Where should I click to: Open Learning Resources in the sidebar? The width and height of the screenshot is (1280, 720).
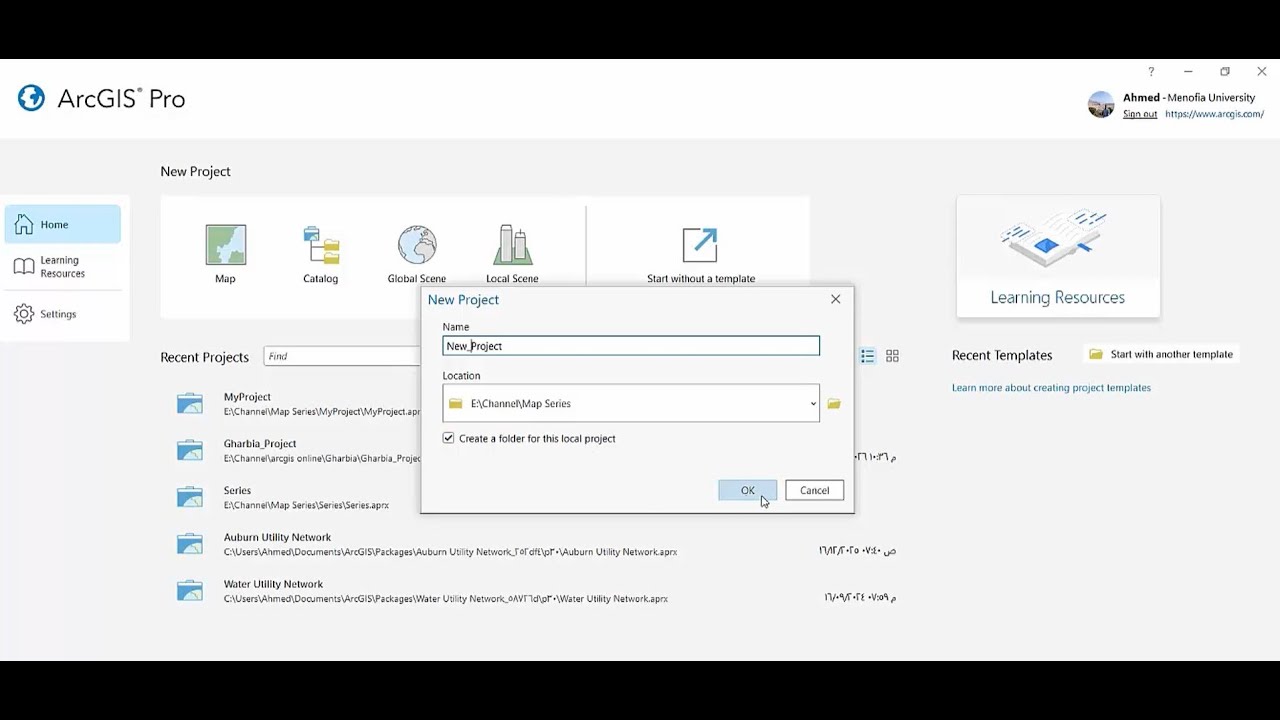62,267
